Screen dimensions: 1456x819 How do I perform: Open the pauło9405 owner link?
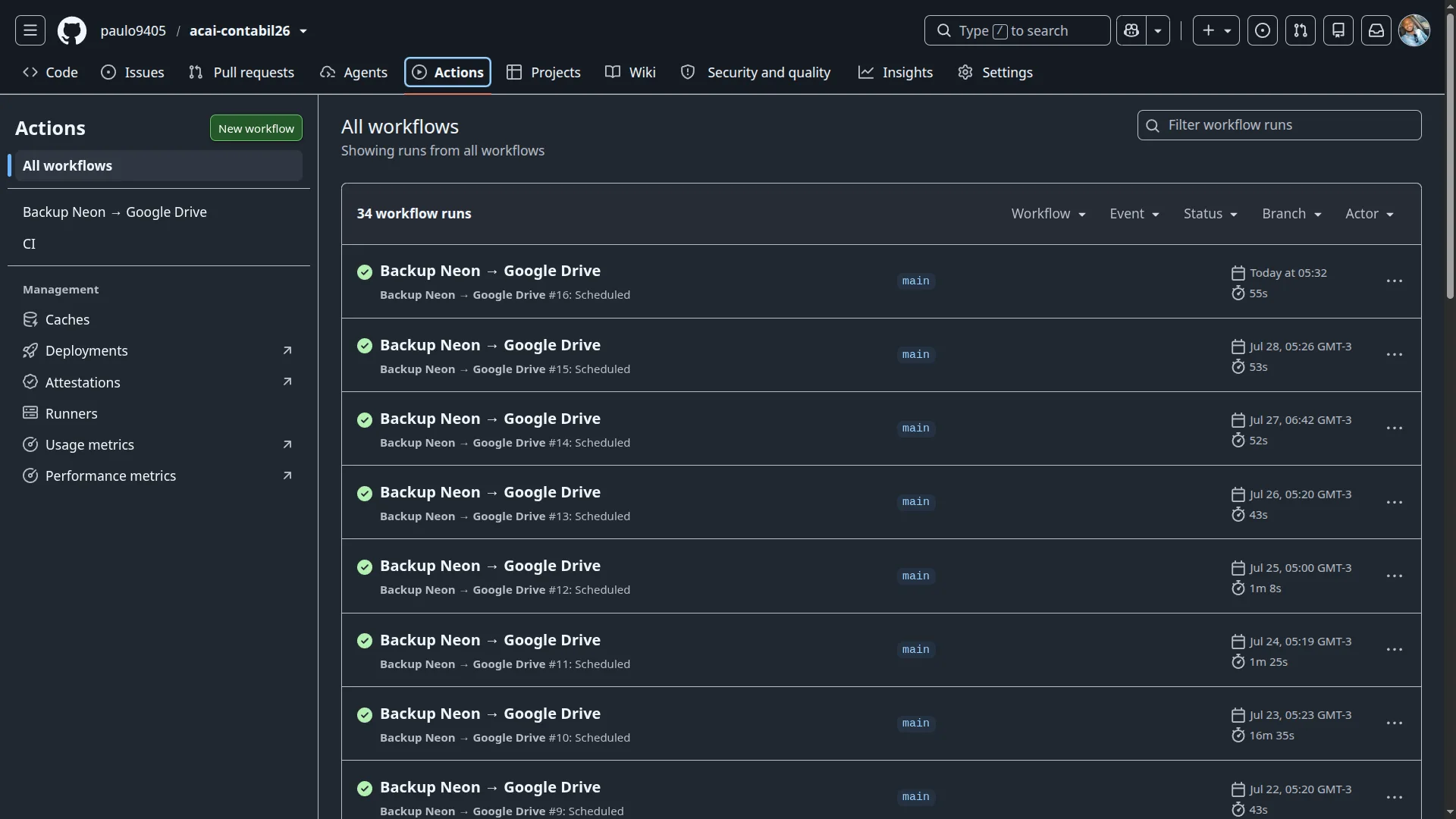(x=133, y=31)
